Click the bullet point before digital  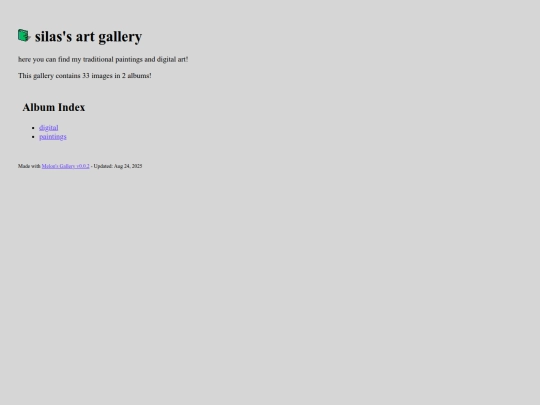point(33,128)
